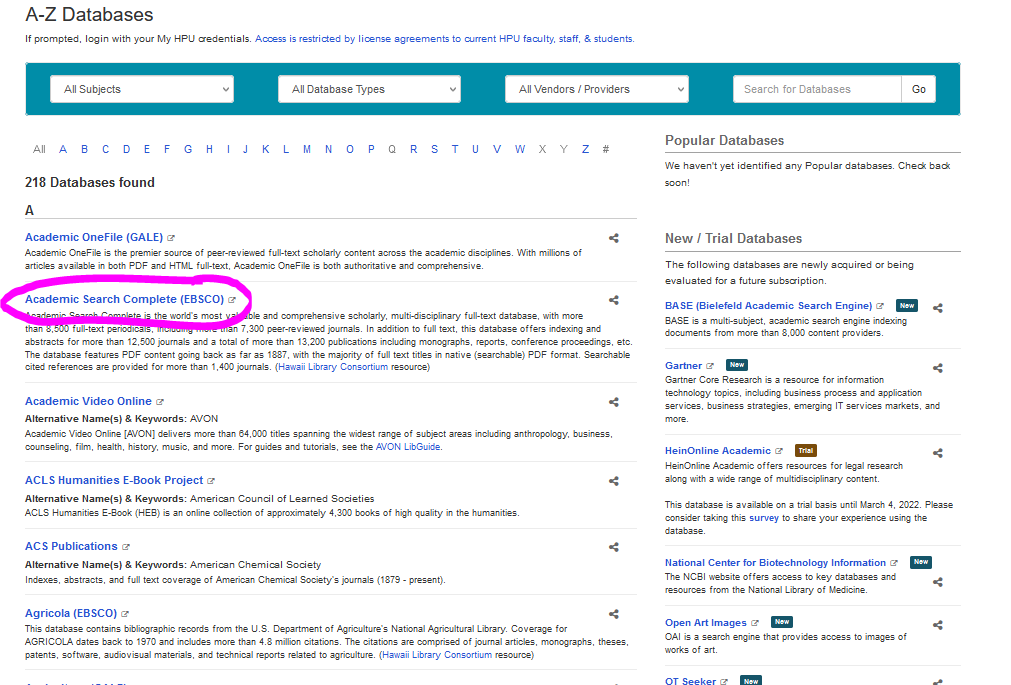The image size is (1011, 685).
Task: Click the Trial badge next to HeinOnline Academic
Action: click(x=805, y=451)
